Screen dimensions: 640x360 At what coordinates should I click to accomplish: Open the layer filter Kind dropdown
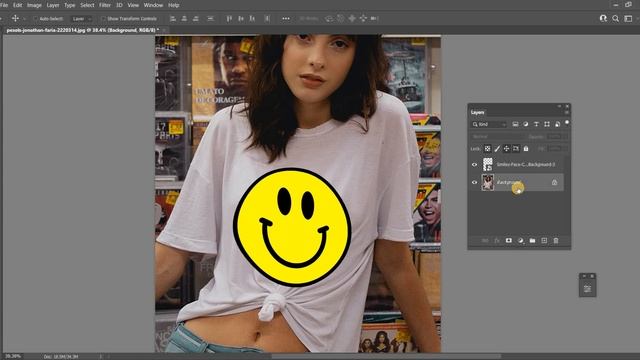489,124
